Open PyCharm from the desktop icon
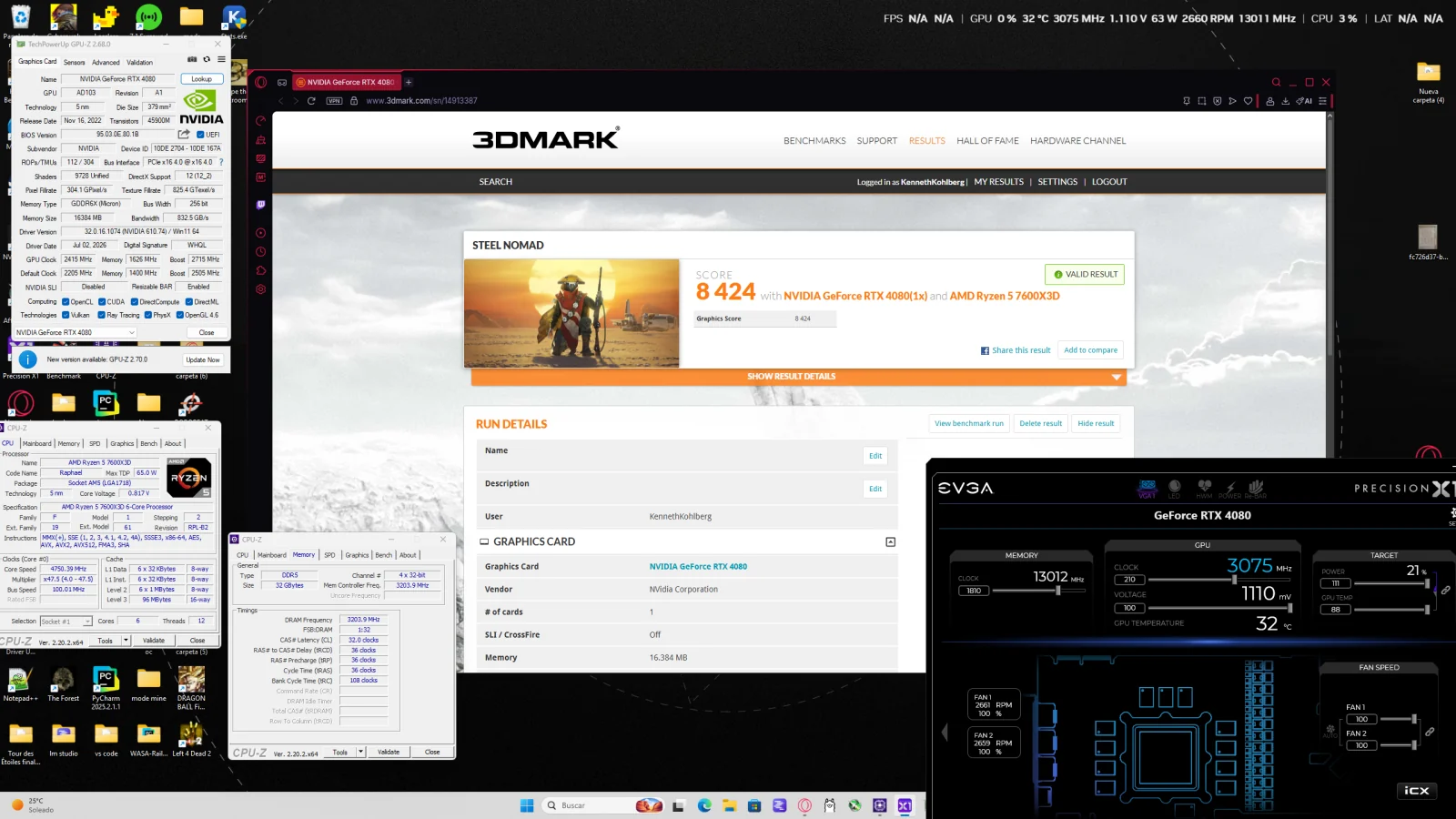Image resolution: width=1456 pixels, height=819 pixels. (x=106, y=687)
